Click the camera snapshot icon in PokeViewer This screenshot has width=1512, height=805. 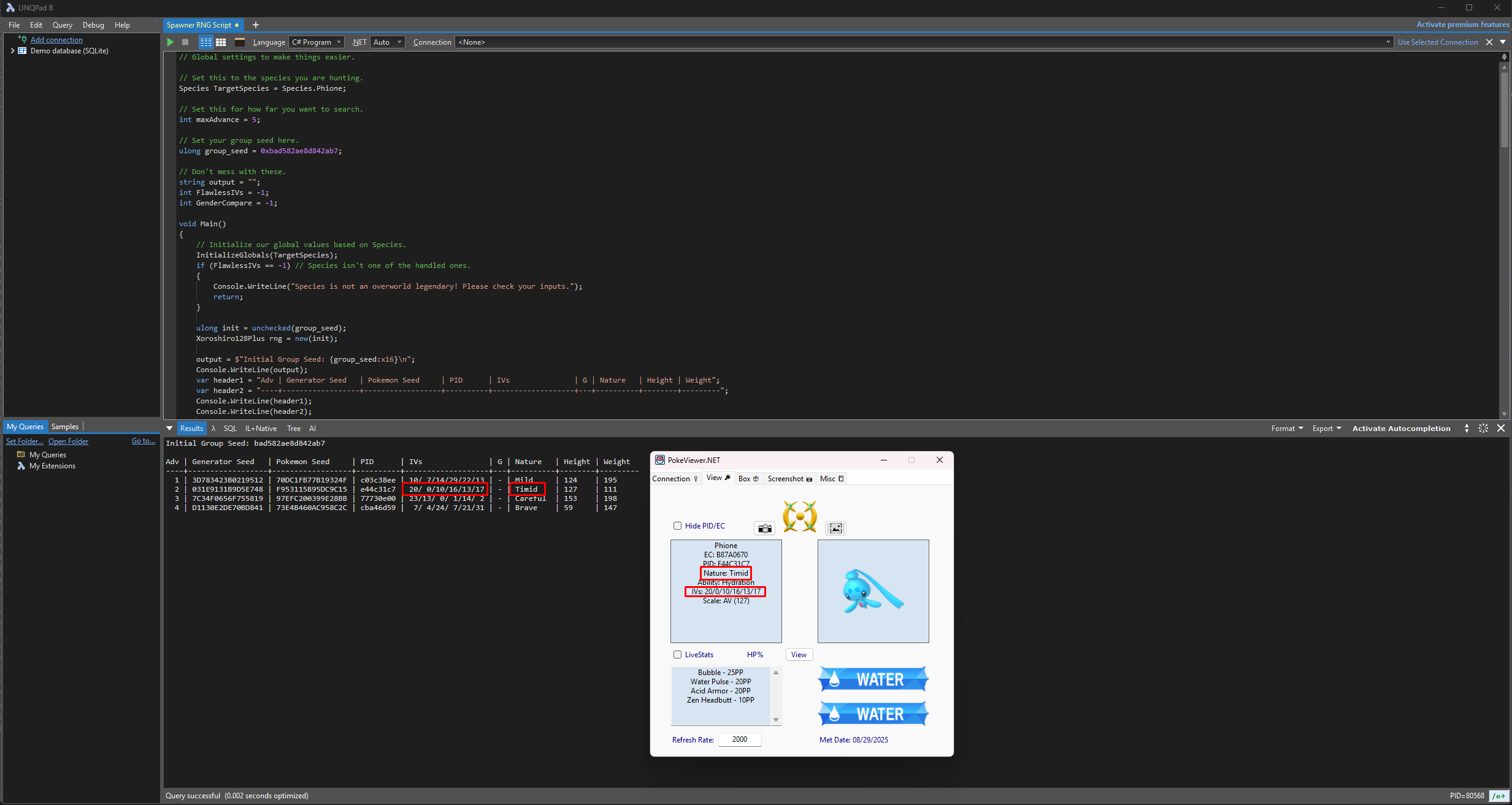click(x=764, y=528)
